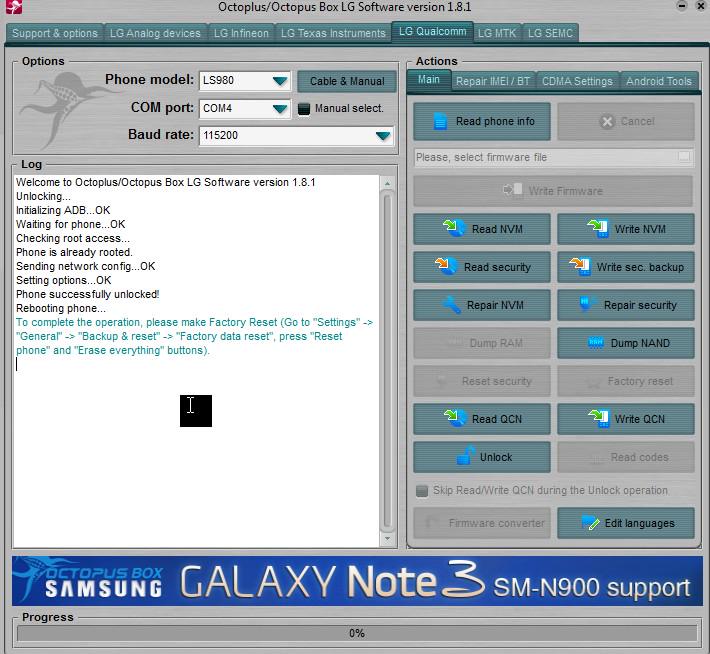Screen dimensions: 710x654
Task: Click the Write sec. backup icon
Action: coord(580,266)
